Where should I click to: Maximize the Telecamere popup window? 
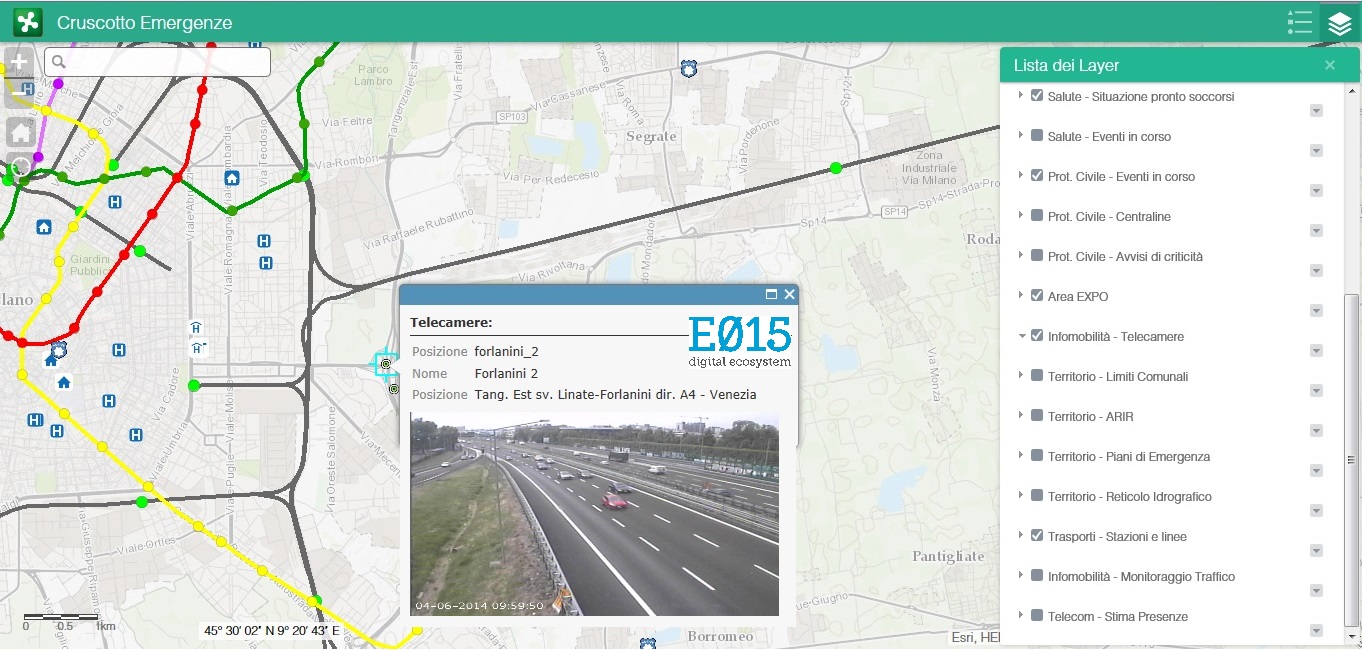click(771, 294)
